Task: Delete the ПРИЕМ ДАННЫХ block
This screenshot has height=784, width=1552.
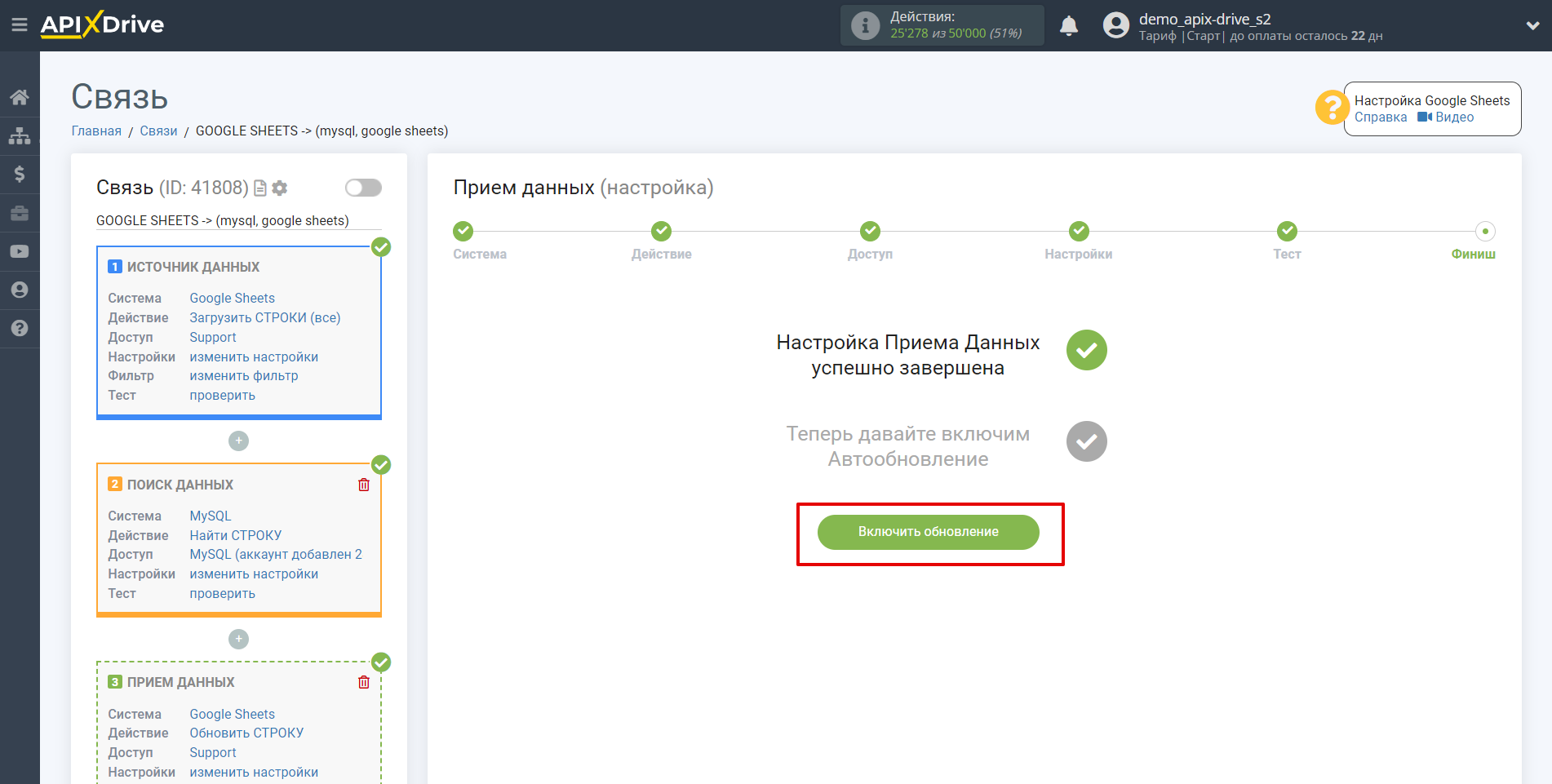Action: click(x=364, y=682)
